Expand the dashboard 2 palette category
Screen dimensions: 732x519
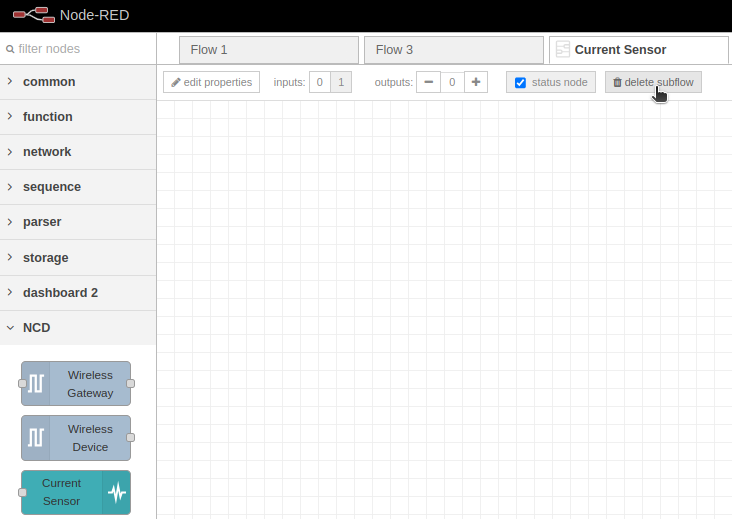(x=78, y=293)
